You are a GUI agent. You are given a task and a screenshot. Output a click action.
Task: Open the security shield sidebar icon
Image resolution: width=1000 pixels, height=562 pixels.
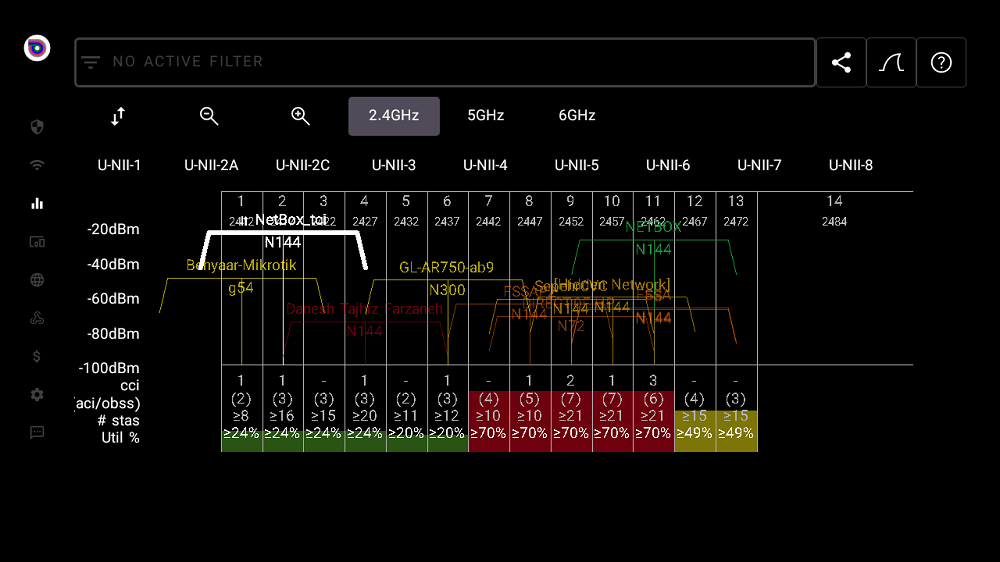37,127
